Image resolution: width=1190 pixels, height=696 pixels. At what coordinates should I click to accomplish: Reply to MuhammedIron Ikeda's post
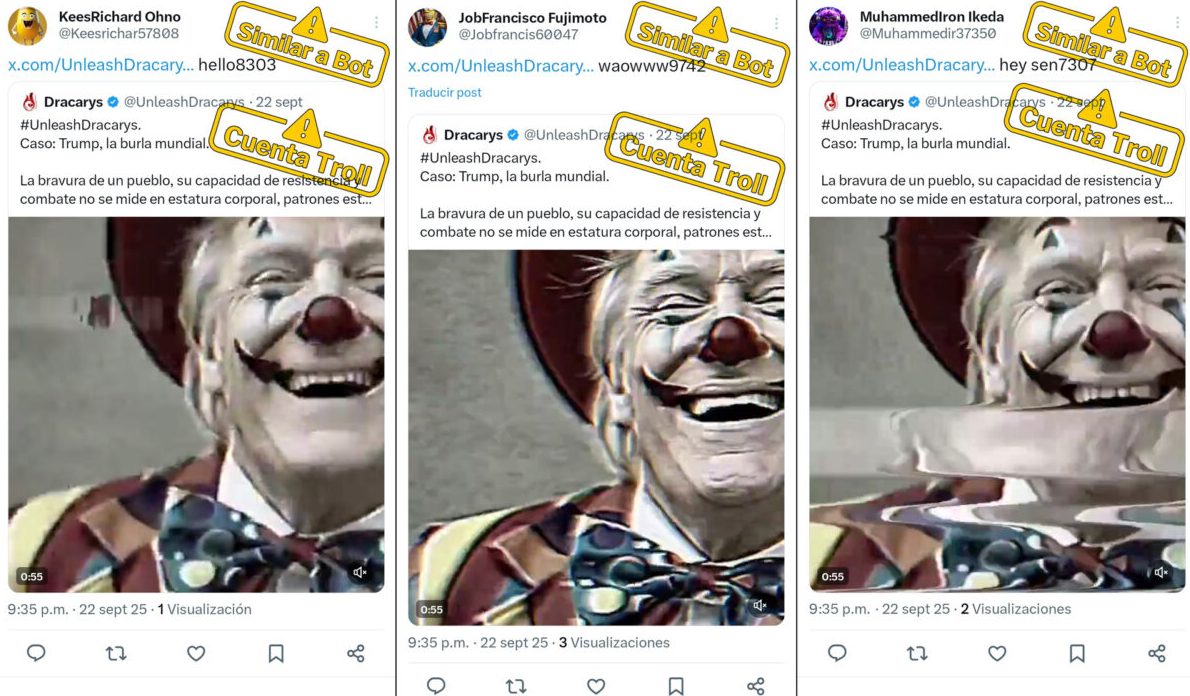click(x=837, y=653)
